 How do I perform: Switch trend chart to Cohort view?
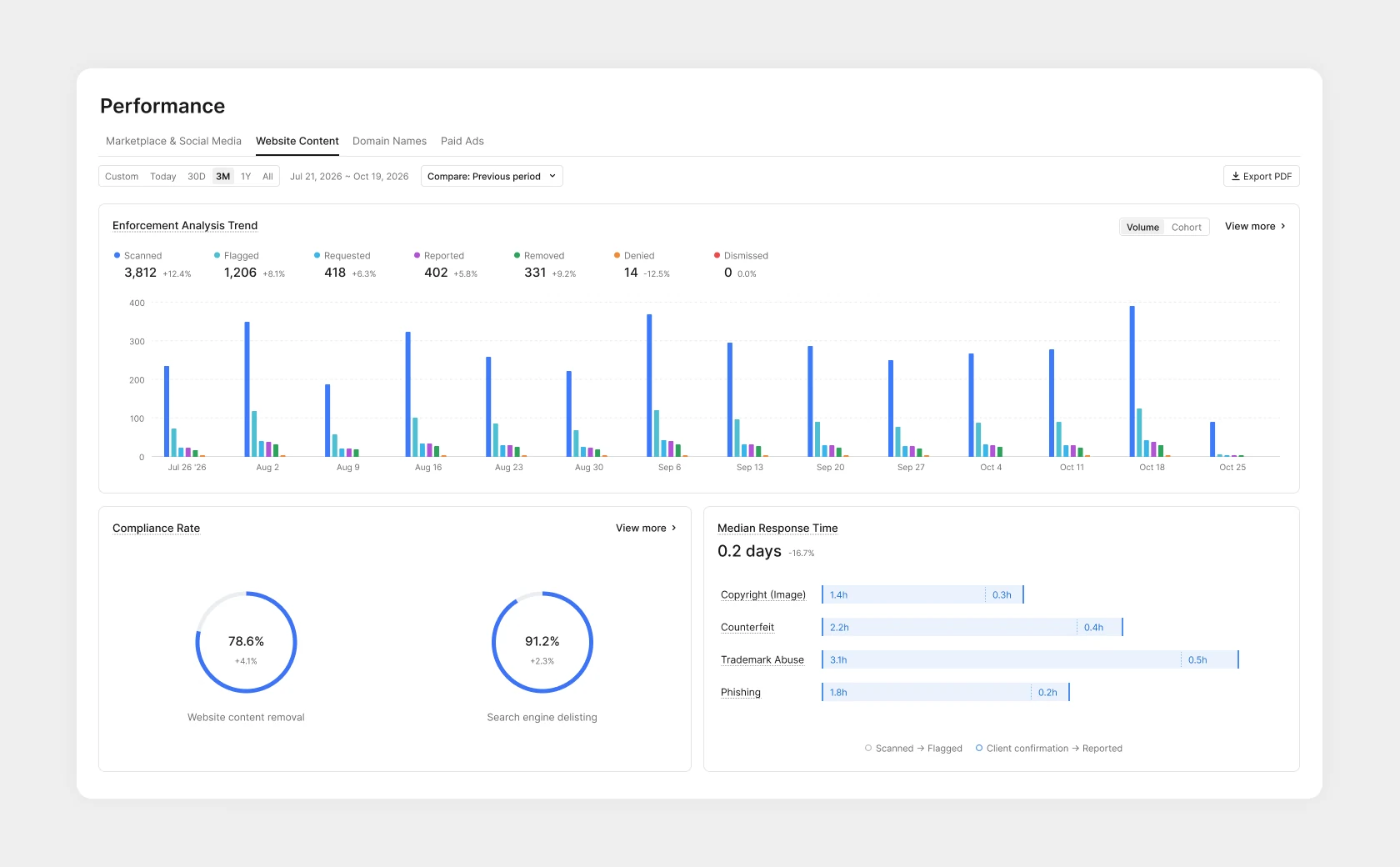coord(1187,227)
